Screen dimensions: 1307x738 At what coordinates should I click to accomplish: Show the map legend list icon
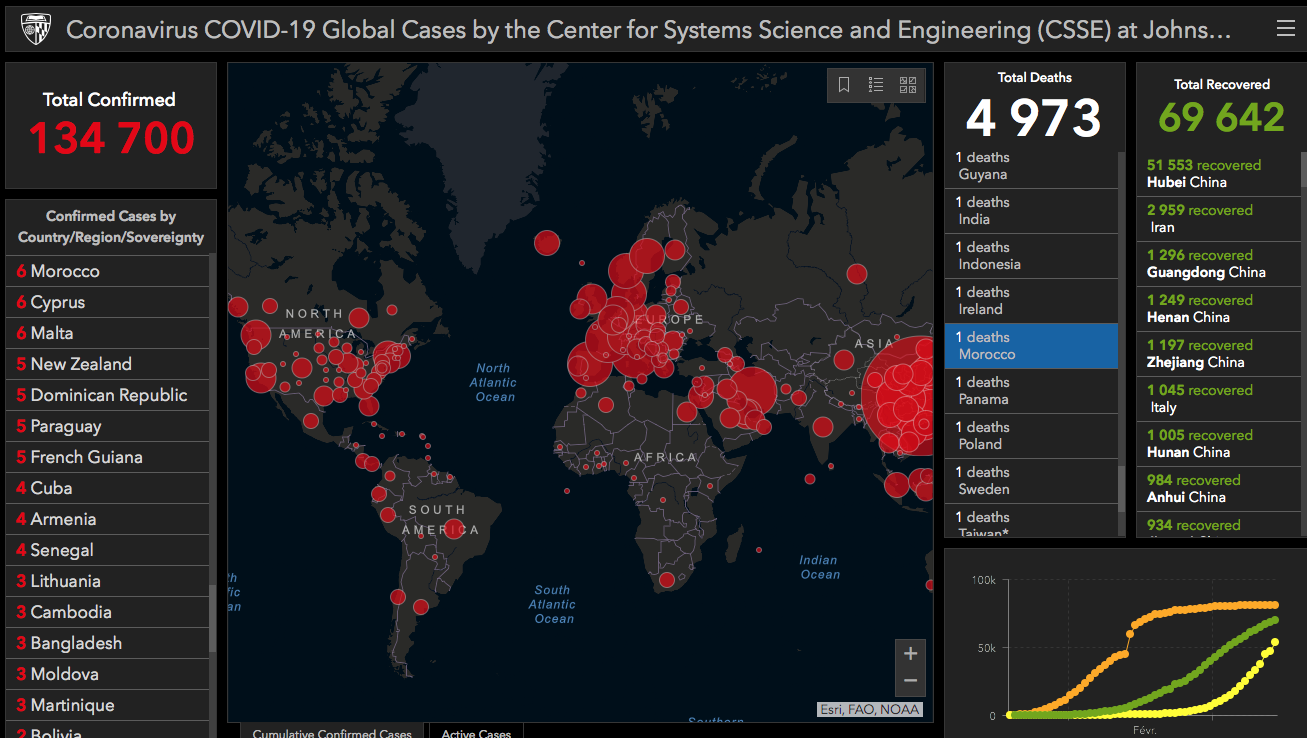coord(876,85)
